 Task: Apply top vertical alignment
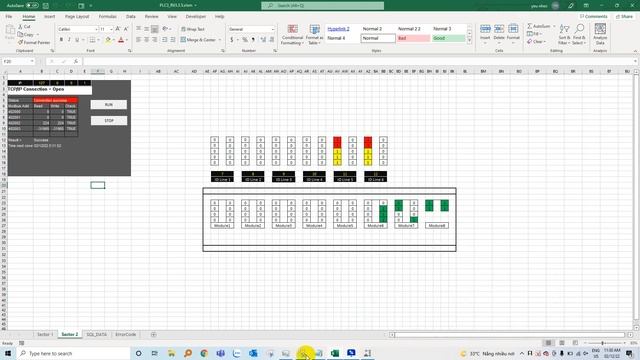point(139,29)
